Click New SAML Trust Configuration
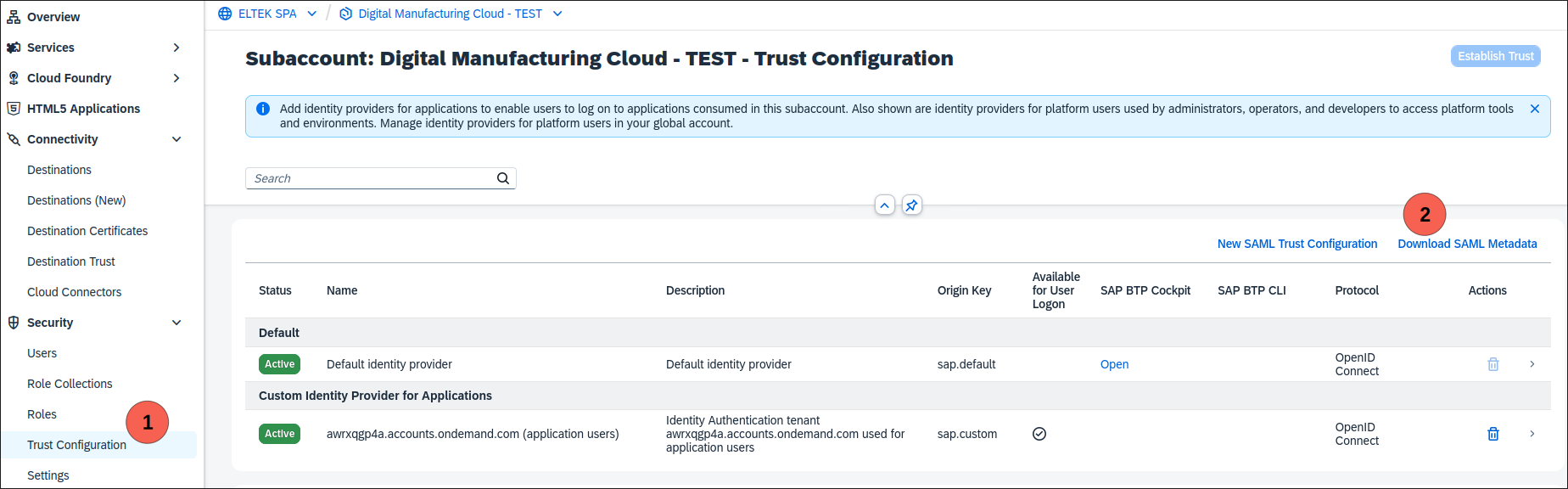 [x=1296, y=244]
